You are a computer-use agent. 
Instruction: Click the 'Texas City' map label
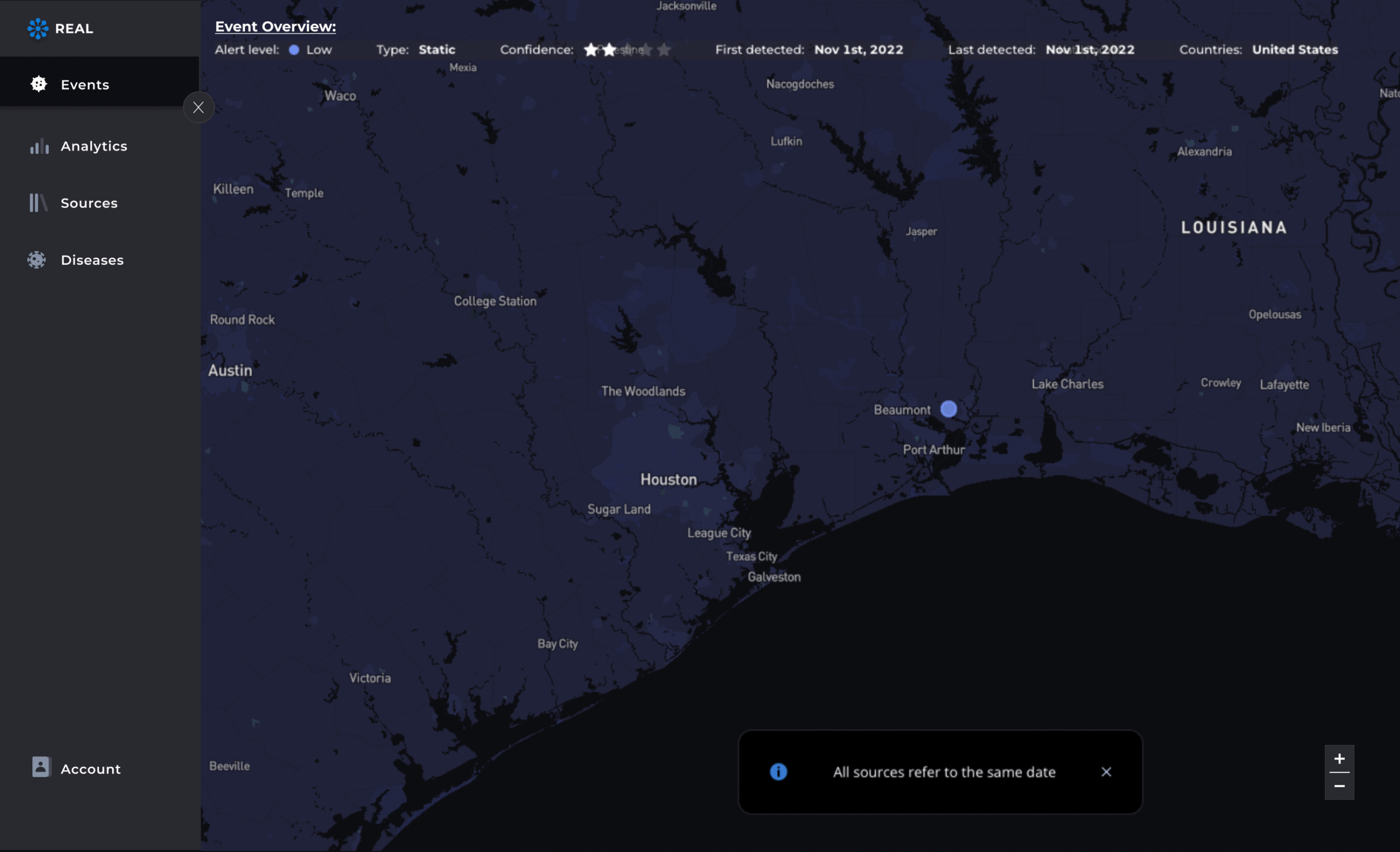pyautogui.click(x=751, y=556)
